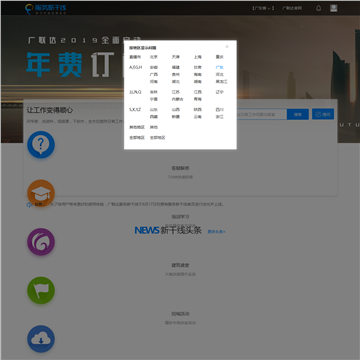360x360 pixels.
Task: Open the notification bell icon in header
Action: click(x=318, y=8)
